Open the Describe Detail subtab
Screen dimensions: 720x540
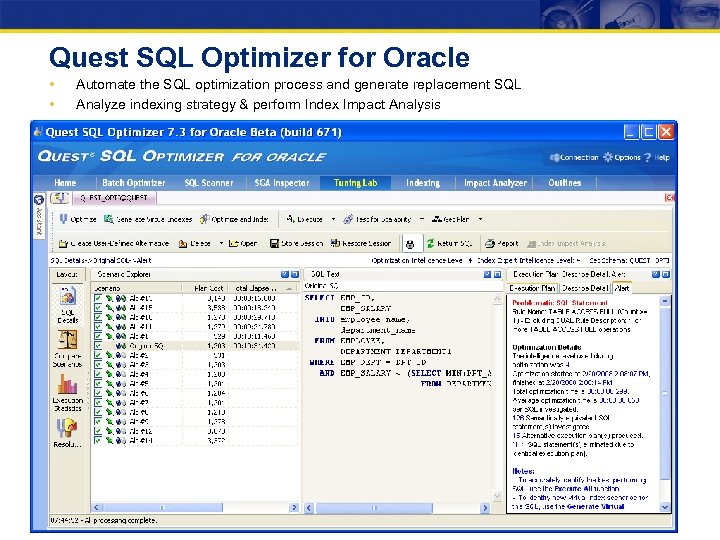click(585, 288)
